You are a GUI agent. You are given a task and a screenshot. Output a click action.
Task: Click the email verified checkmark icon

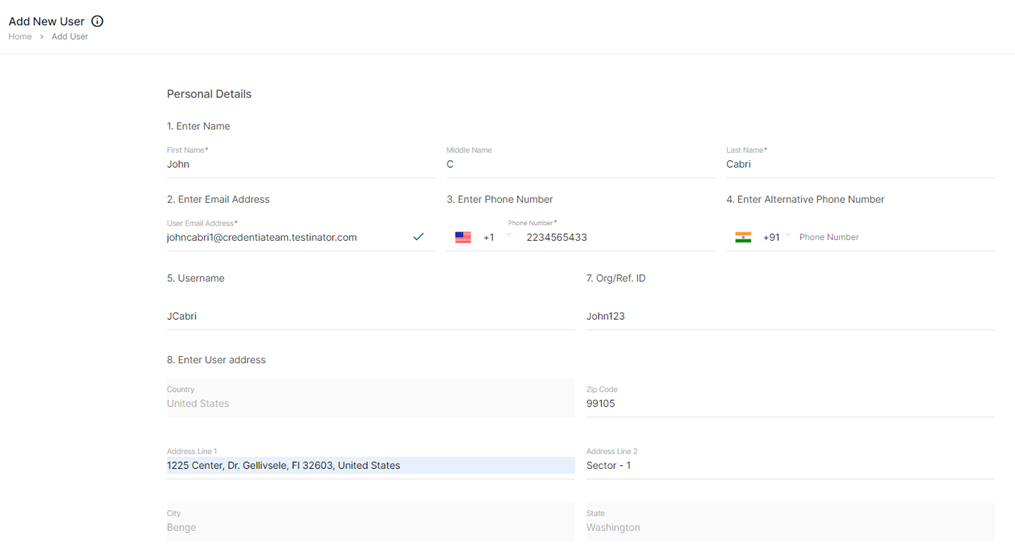pyautogui.click(x=418, y=237)
